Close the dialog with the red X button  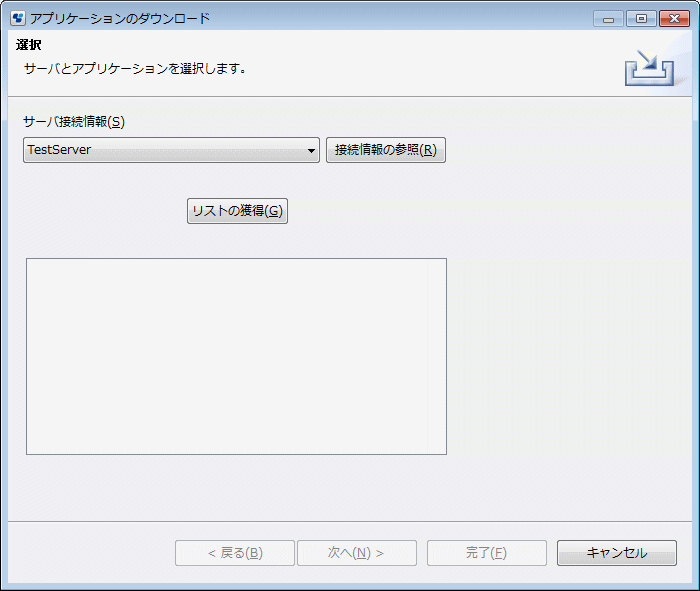674,18
